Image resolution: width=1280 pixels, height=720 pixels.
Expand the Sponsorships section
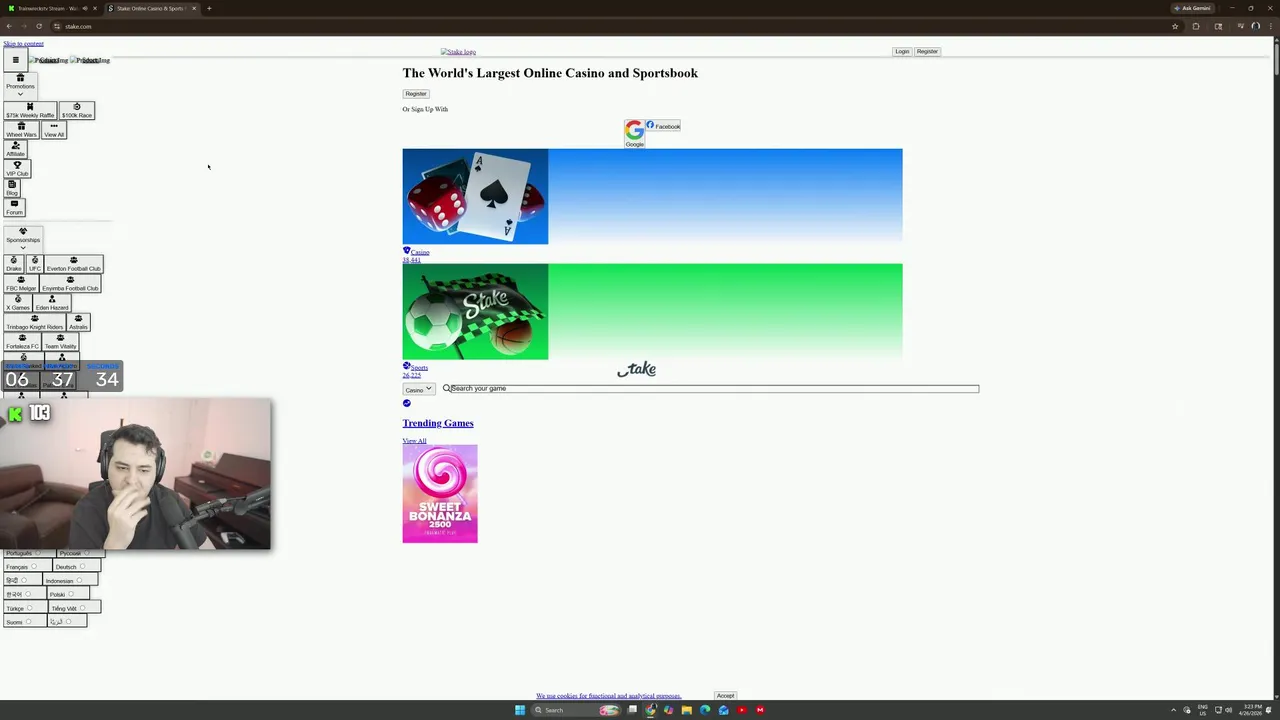[x=23, y=239]
